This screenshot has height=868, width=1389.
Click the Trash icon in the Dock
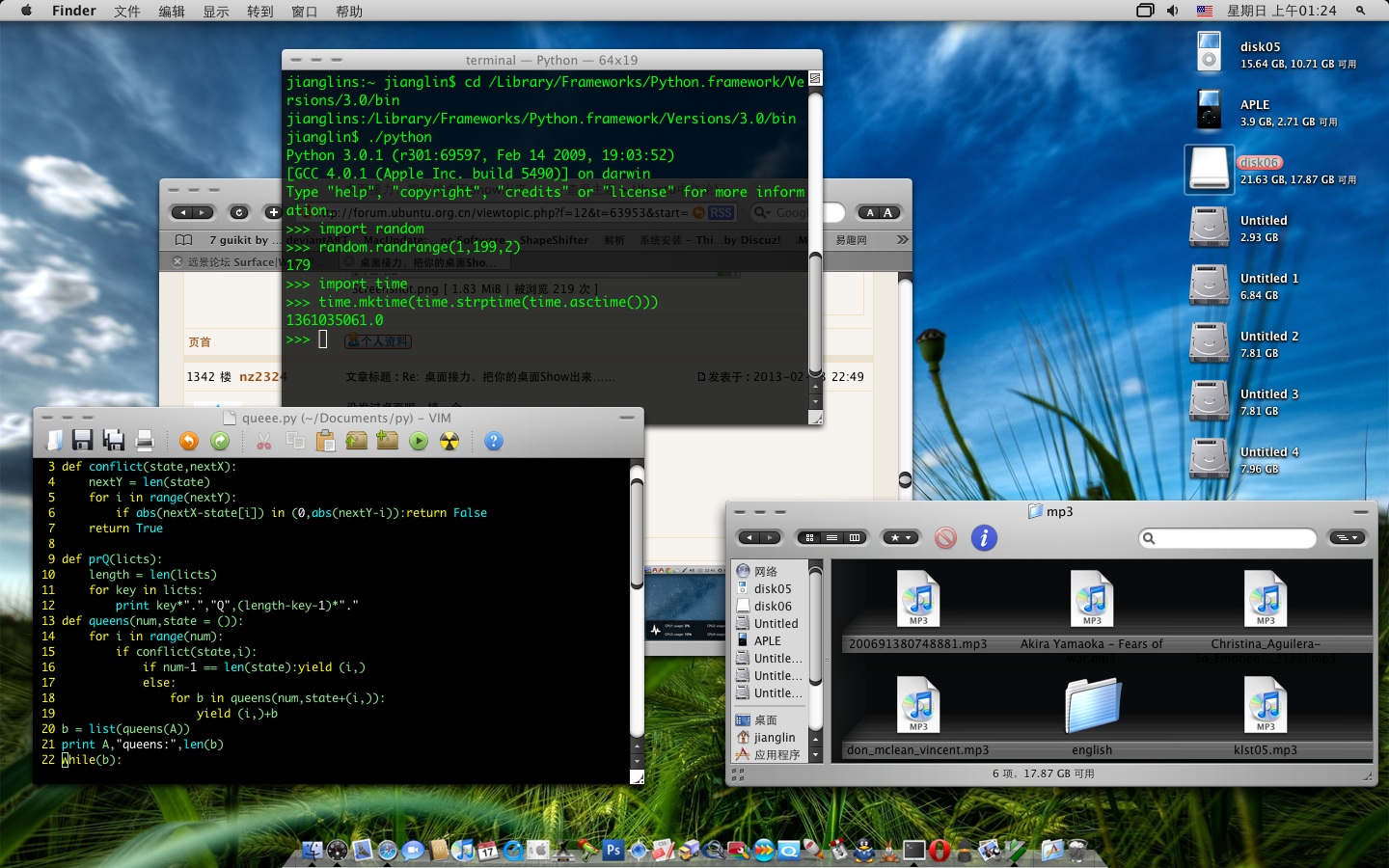[1077, 850]
